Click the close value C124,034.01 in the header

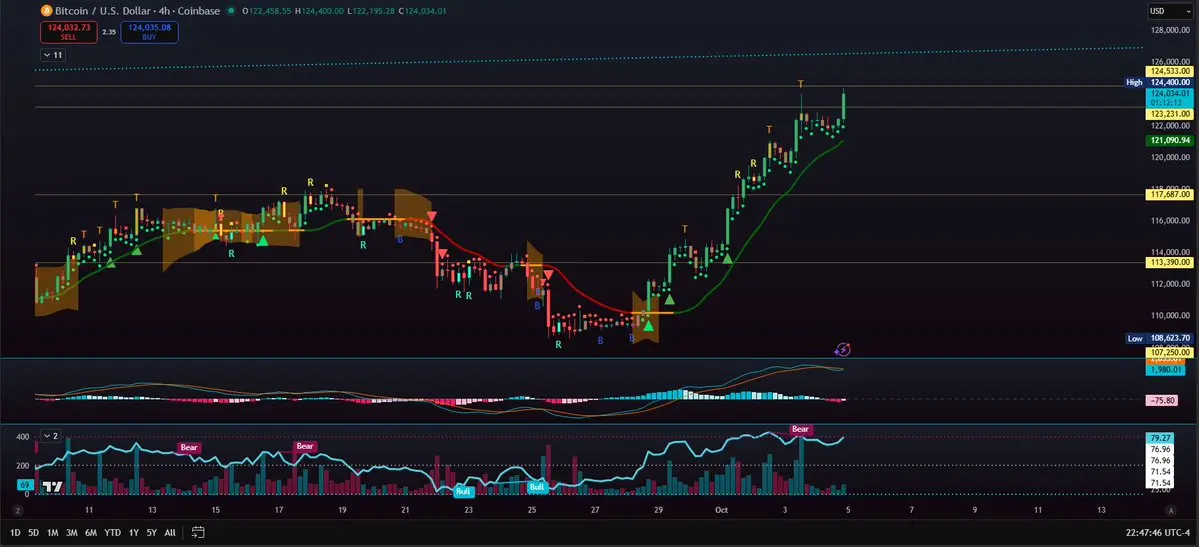[x=420, y=11]
